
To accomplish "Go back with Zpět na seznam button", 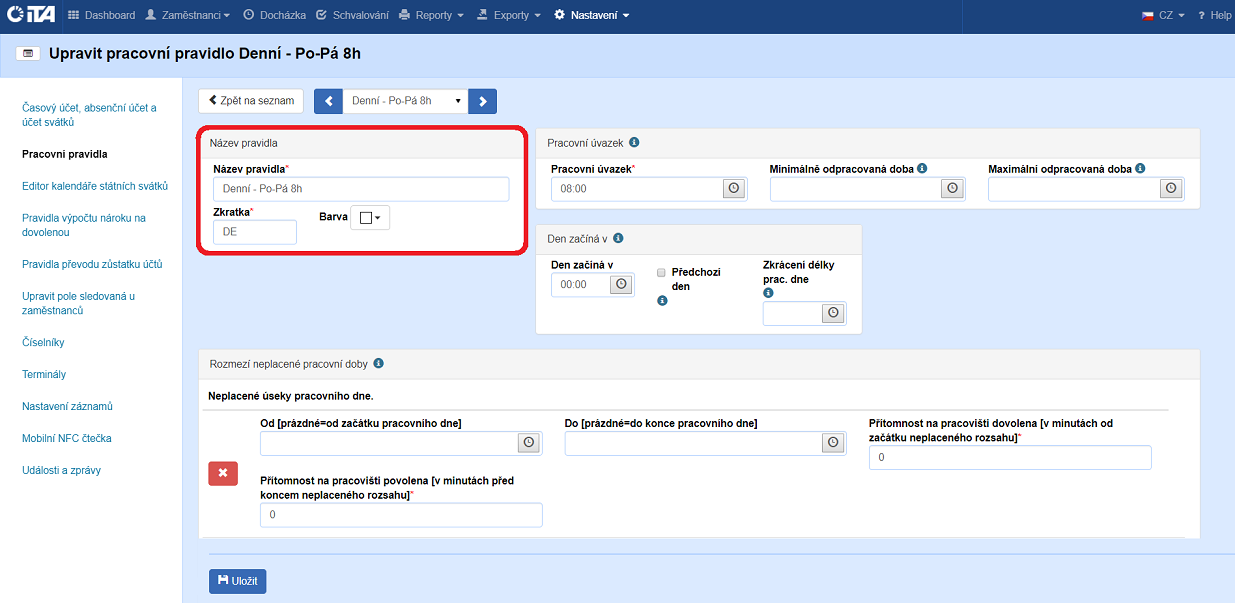I will [x=251, y=101].
